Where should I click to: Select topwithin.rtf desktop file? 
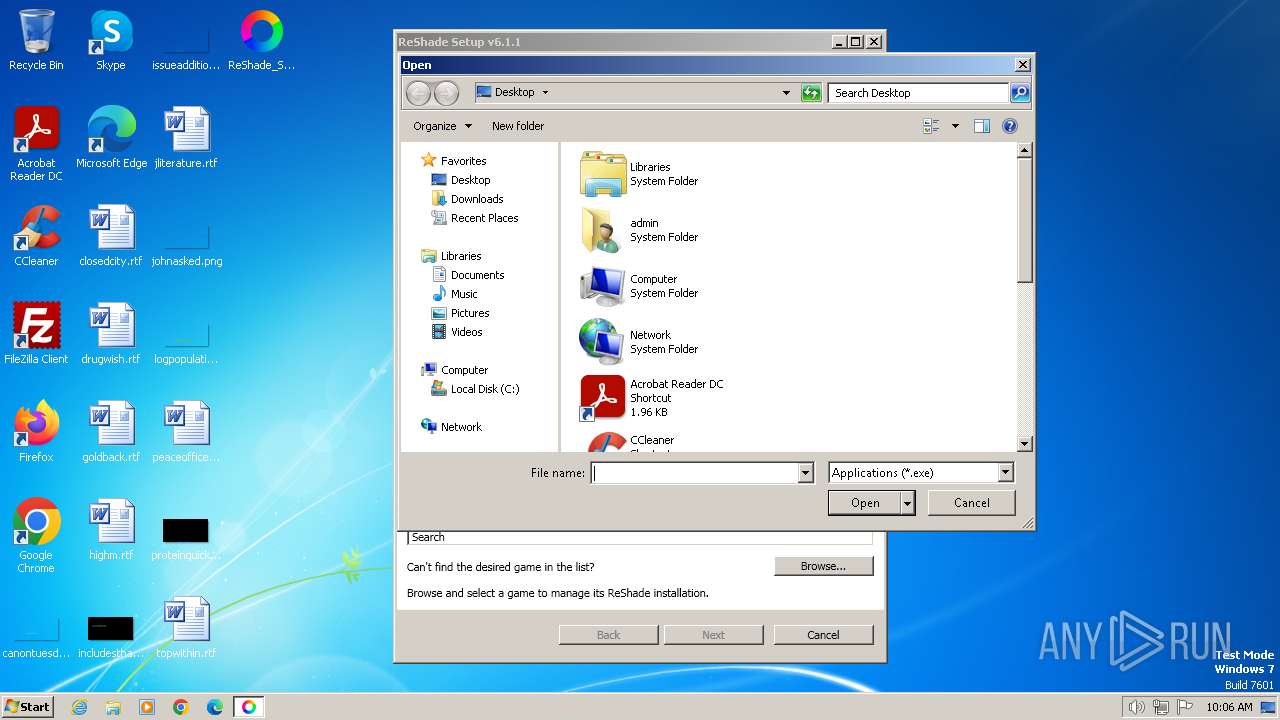coord(186,628)
